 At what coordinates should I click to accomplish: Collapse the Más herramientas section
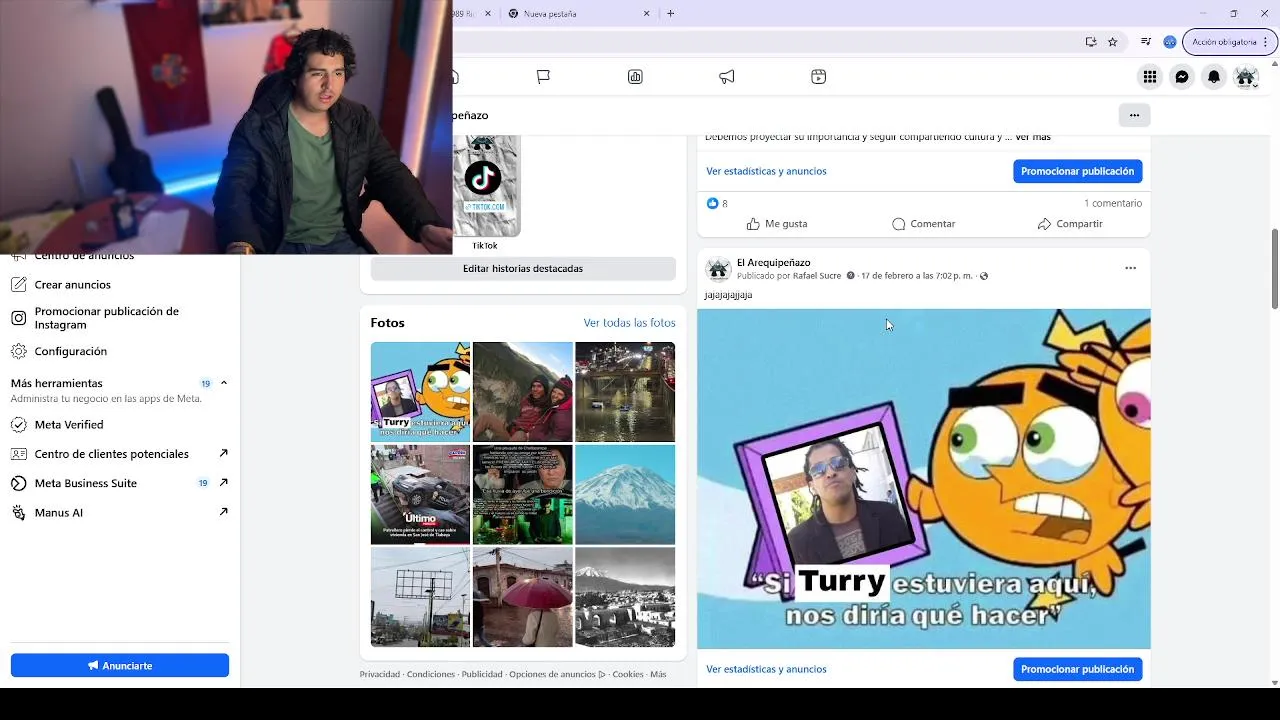(x=224, y=383)
